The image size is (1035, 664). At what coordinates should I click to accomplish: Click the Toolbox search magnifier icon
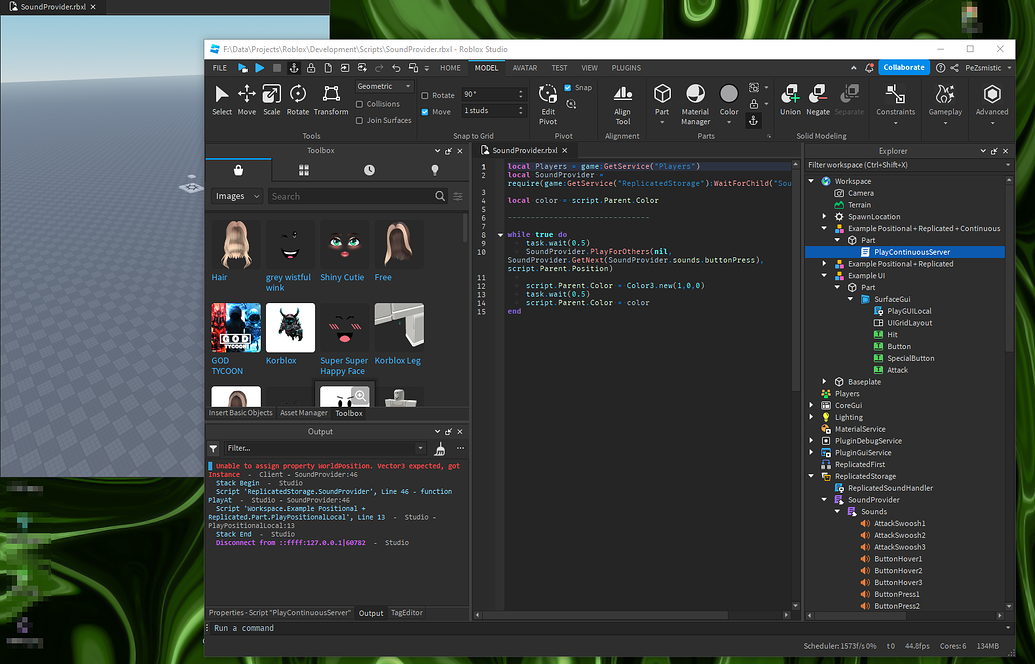pos(440,196)
